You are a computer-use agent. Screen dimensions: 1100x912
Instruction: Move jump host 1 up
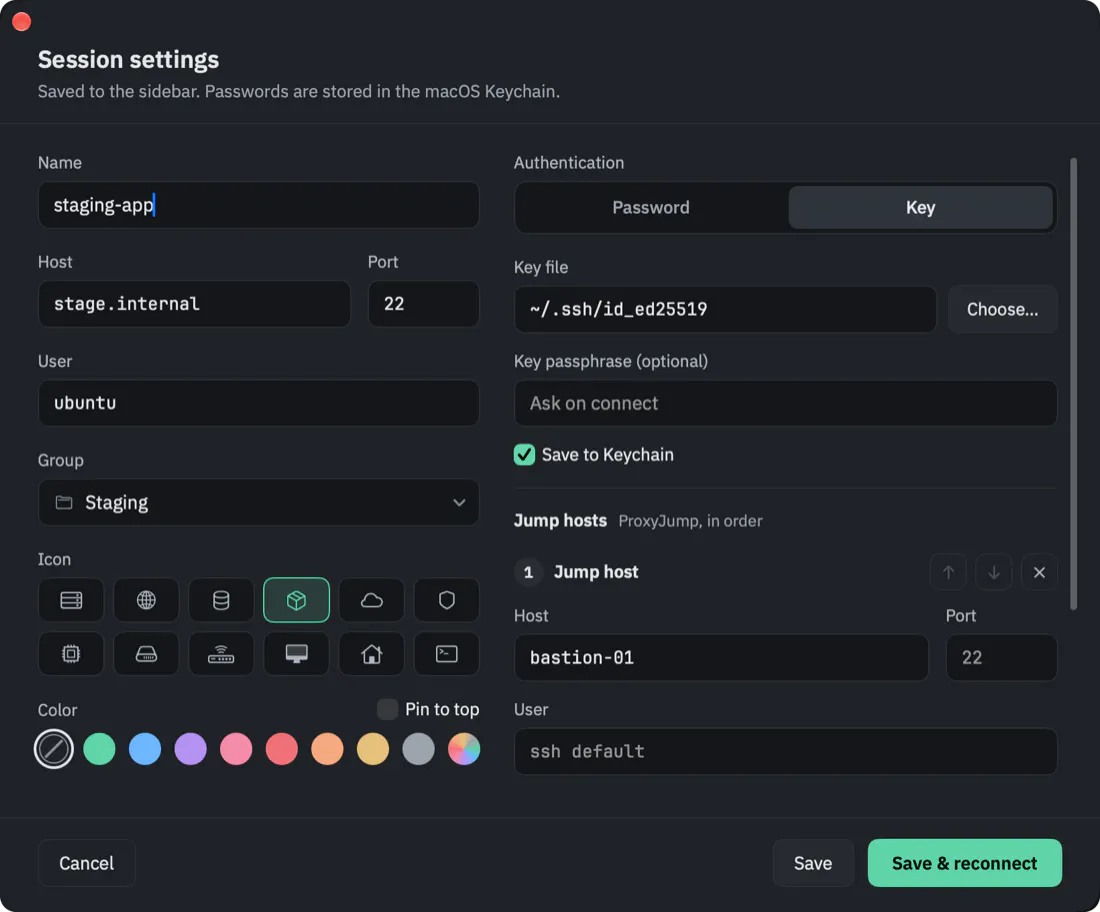pyautogui.click(x=948, y=572)
